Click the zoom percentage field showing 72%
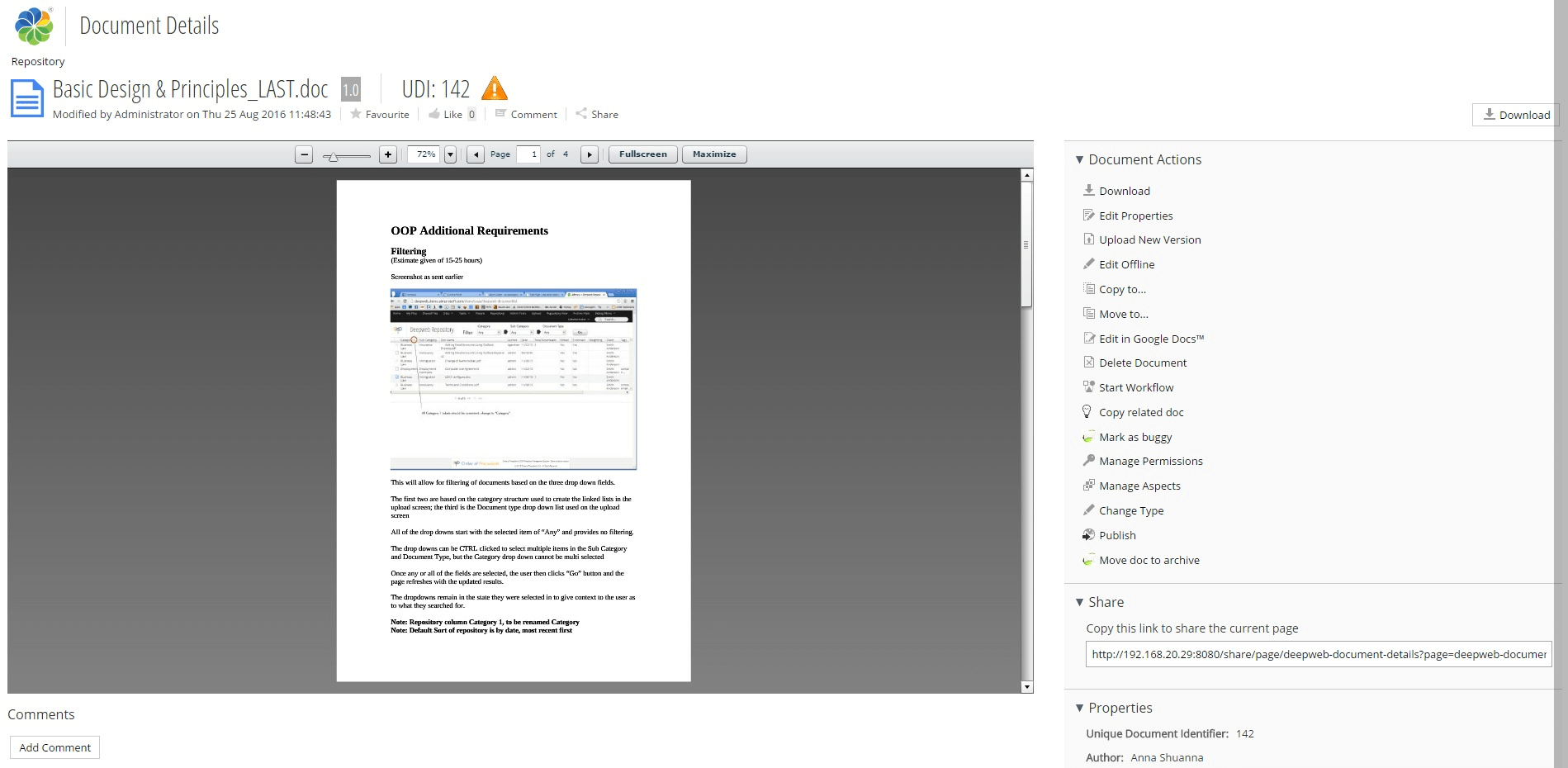 point(425,154)
